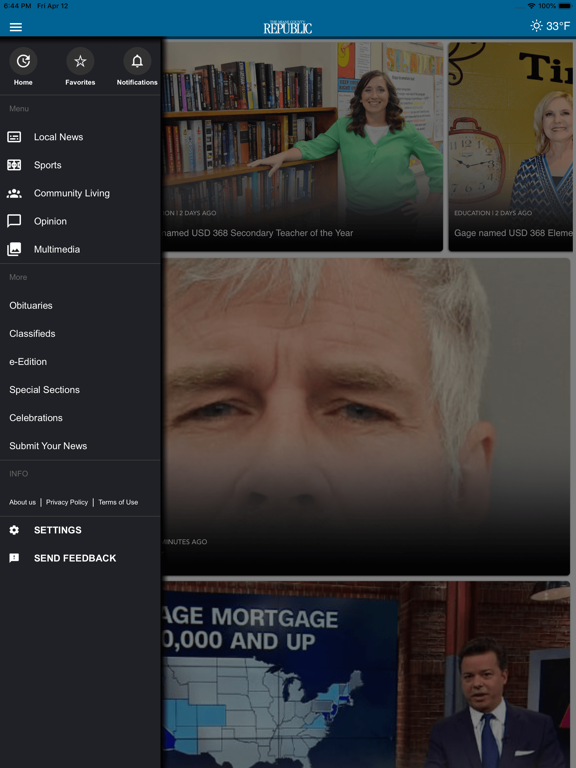The width and height of the screenshot is (576, 768).
Task: Follow the Privacy Policy link
Action: (x=67, y=502)
